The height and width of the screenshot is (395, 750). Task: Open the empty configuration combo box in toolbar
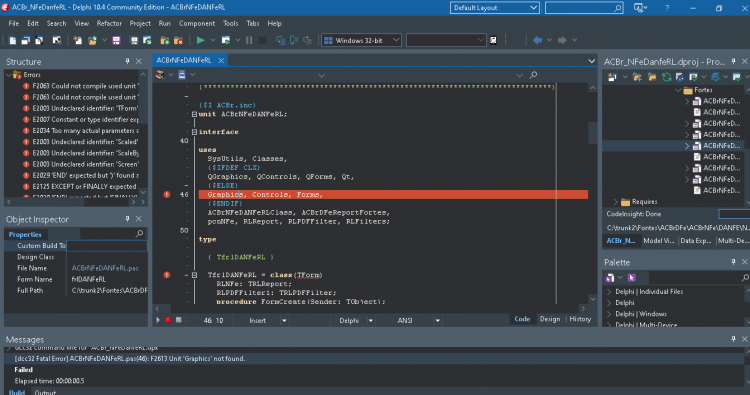click(446, 40)
